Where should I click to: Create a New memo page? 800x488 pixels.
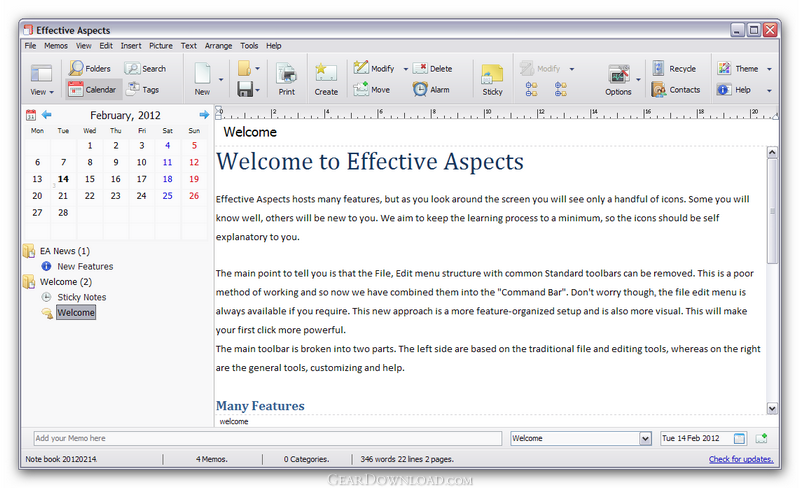pyautogui.click(x=202, y=79)
